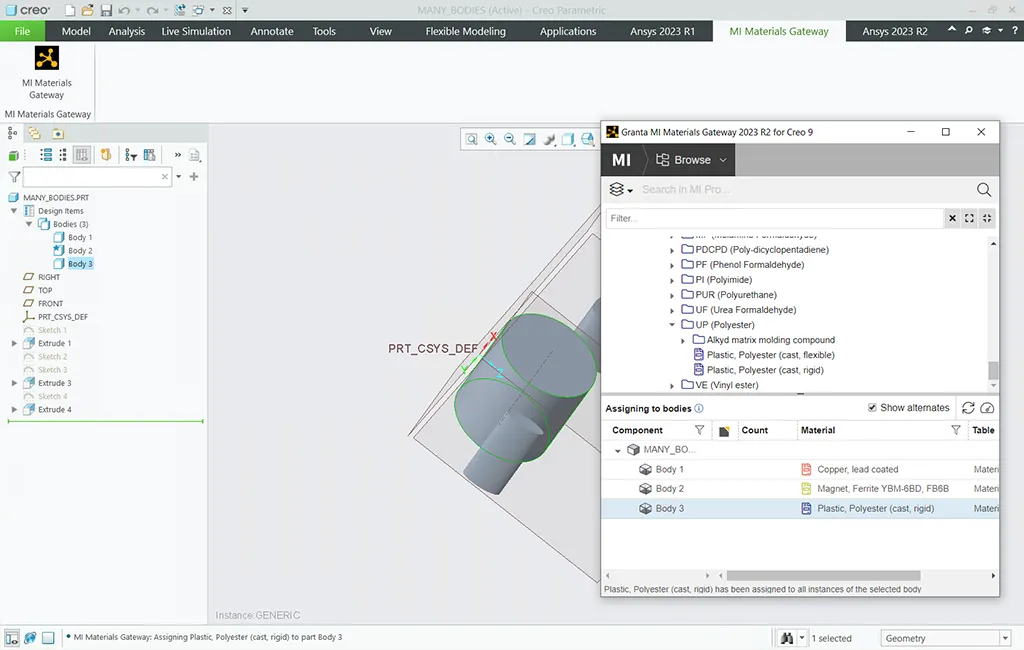Click the expand-all icon next to Filter box
This screenshot has width=1024, height=650.
(x=969, y=218)
